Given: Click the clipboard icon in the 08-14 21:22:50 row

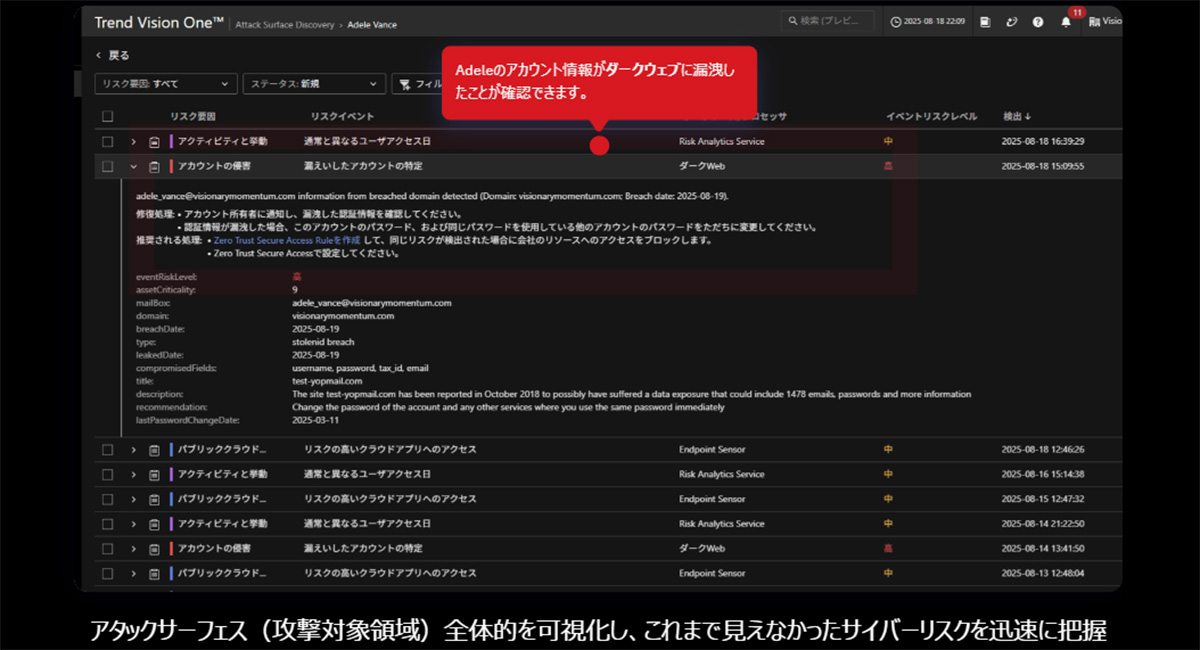Looking at the screenshot, I should tap(155, 524).
